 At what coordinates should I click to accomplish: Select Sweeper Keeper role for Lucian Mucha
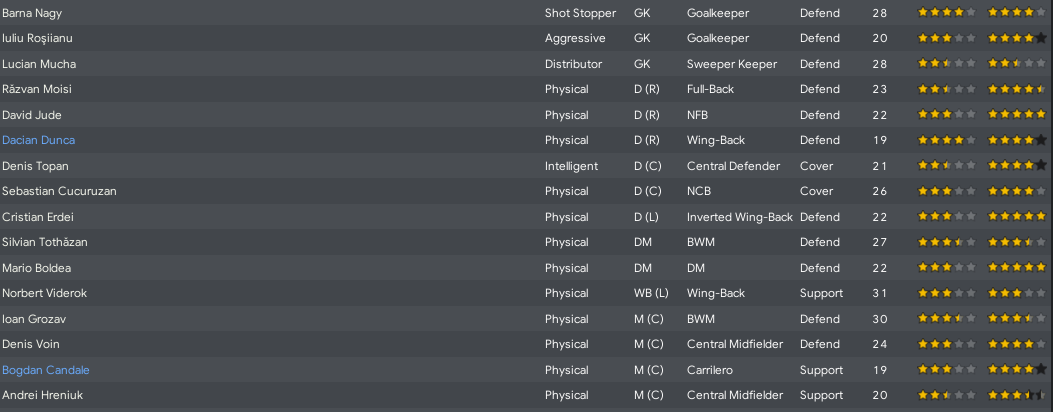(732, 64)
